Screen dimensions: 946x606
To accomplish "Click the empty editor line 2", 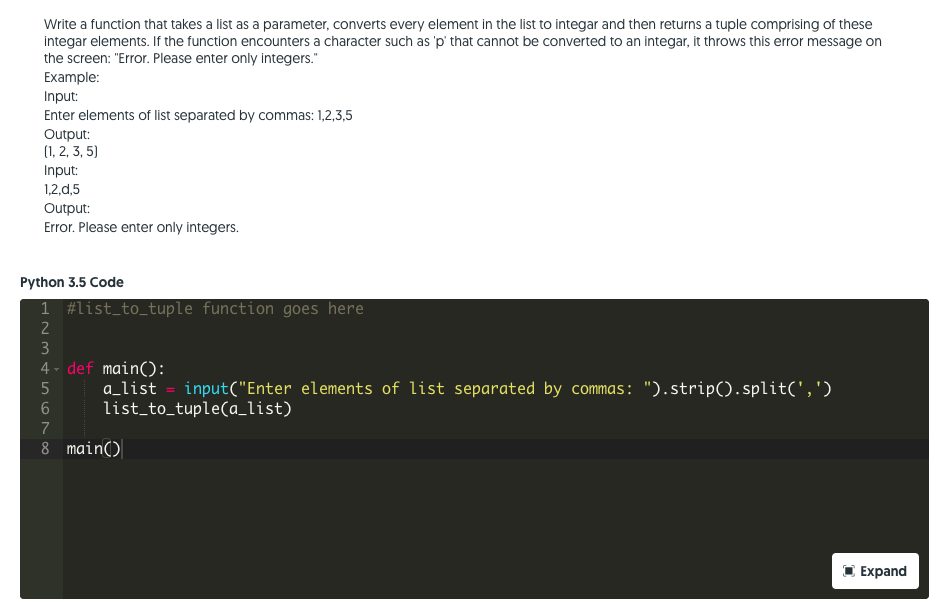I will coord(150,328).
